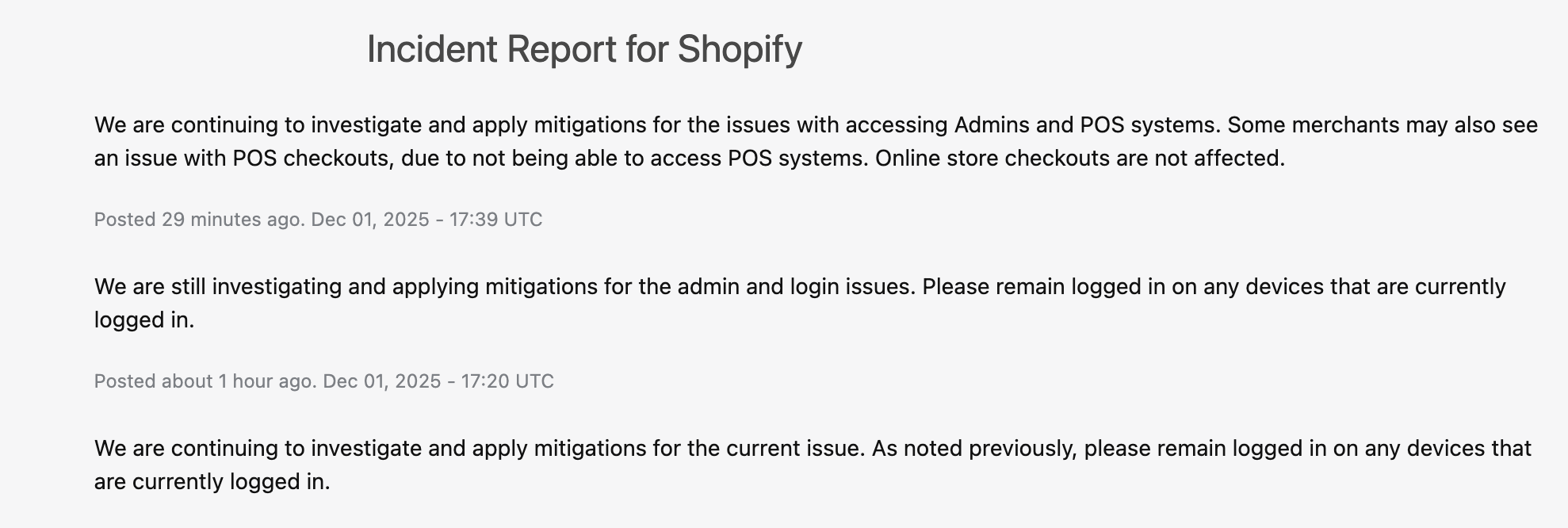Screen dimensions: 1568x528
Task: Click the word "Shopify" in the title
Action: click(739, 49)
